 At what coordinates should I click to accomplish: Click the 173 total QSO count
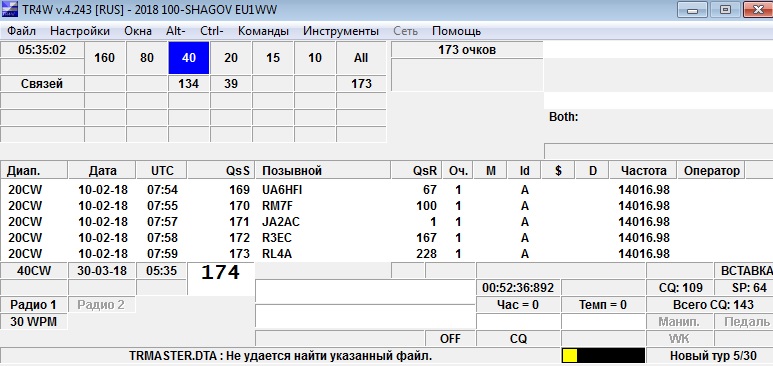361,84
